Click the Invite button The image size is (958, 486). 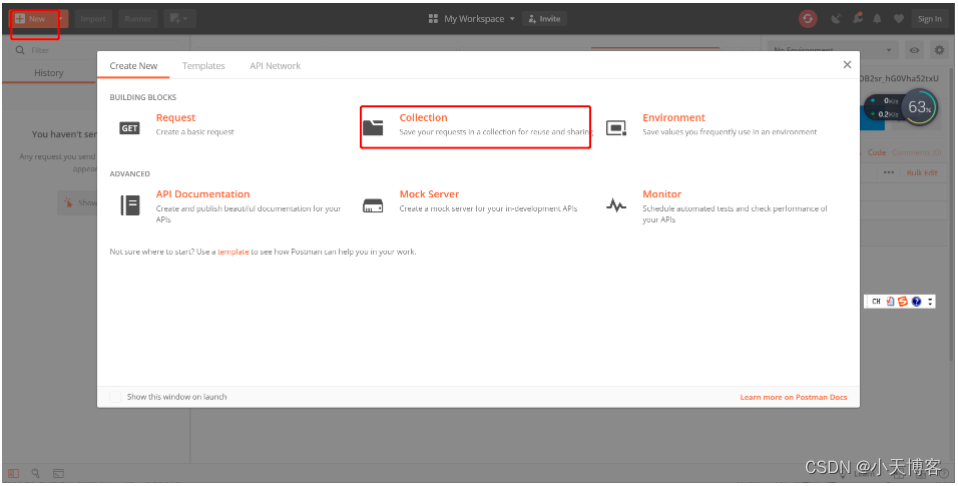(544, 19)
